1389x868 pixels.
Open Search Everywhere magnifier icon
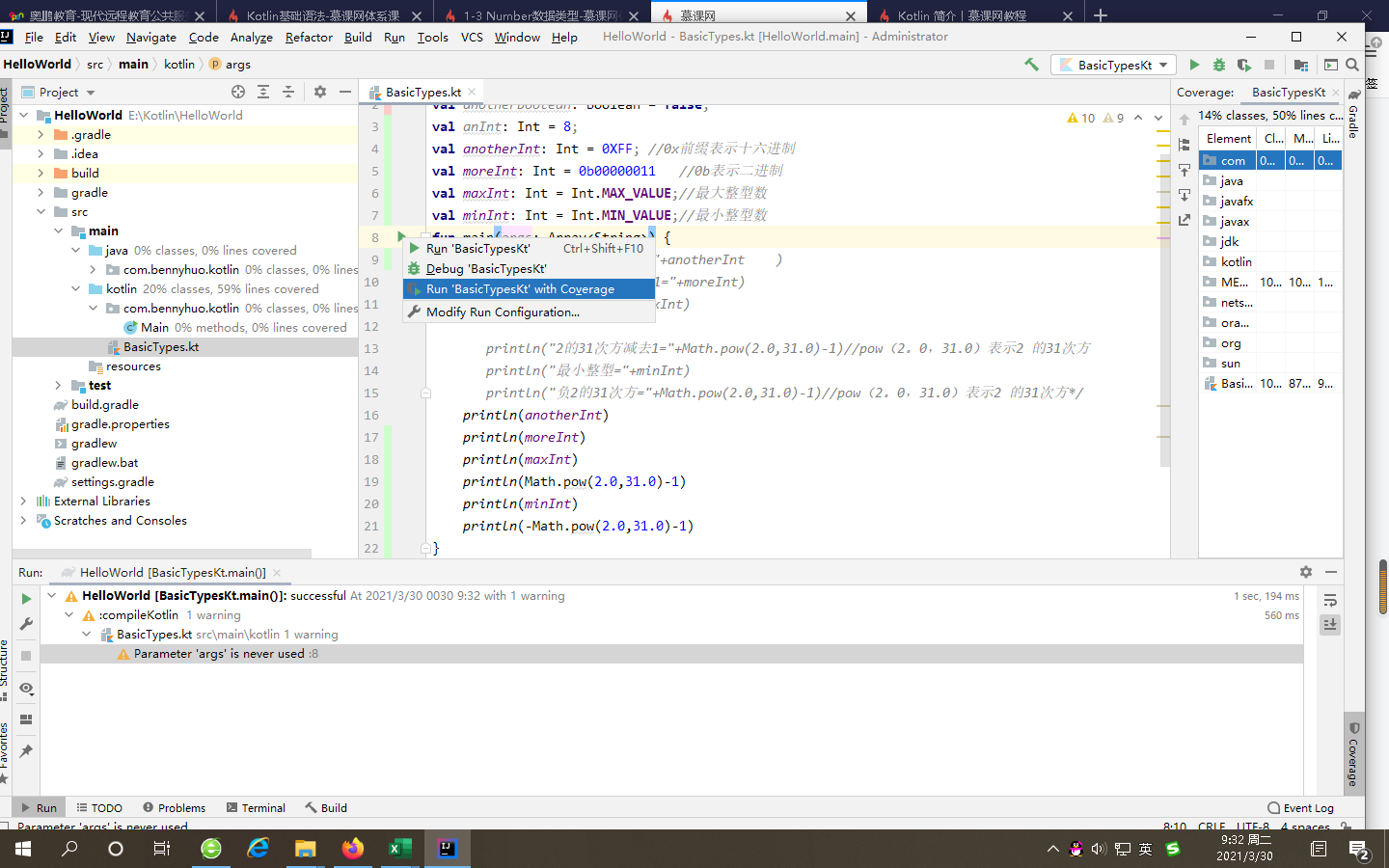1352,65
